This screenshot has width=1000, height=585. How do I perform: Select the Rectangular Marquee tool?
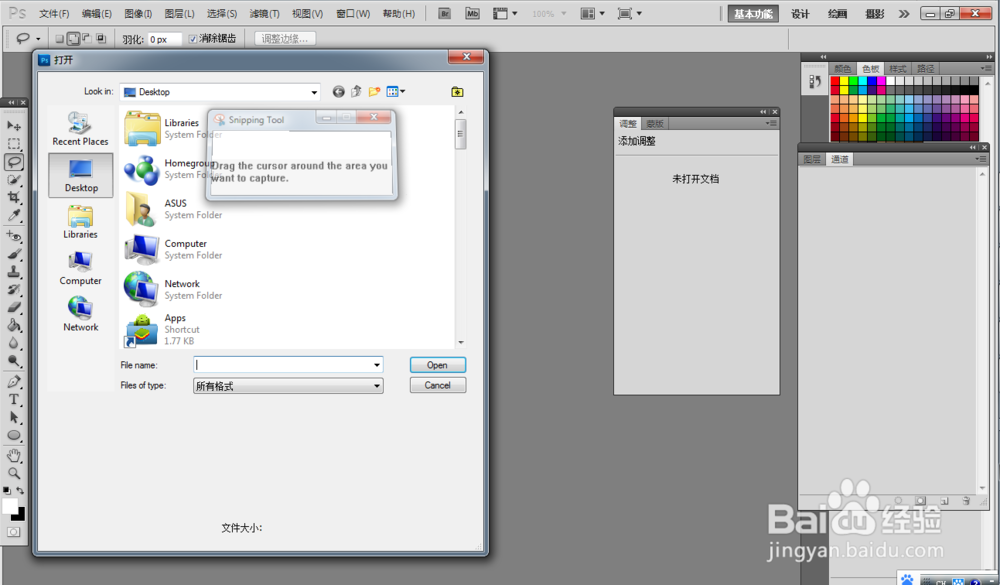pos(13,144)
